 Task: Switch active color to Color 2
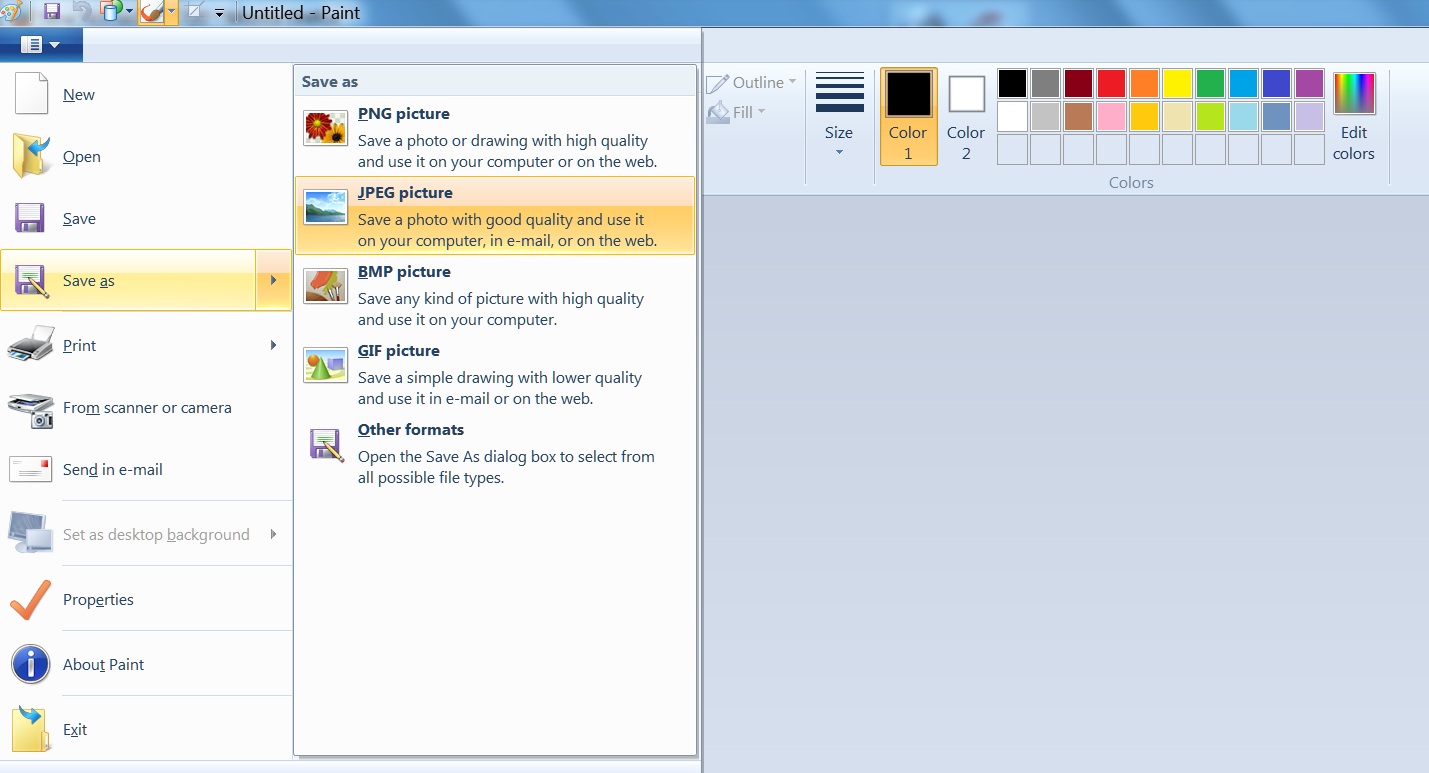[x=966, y=116]
